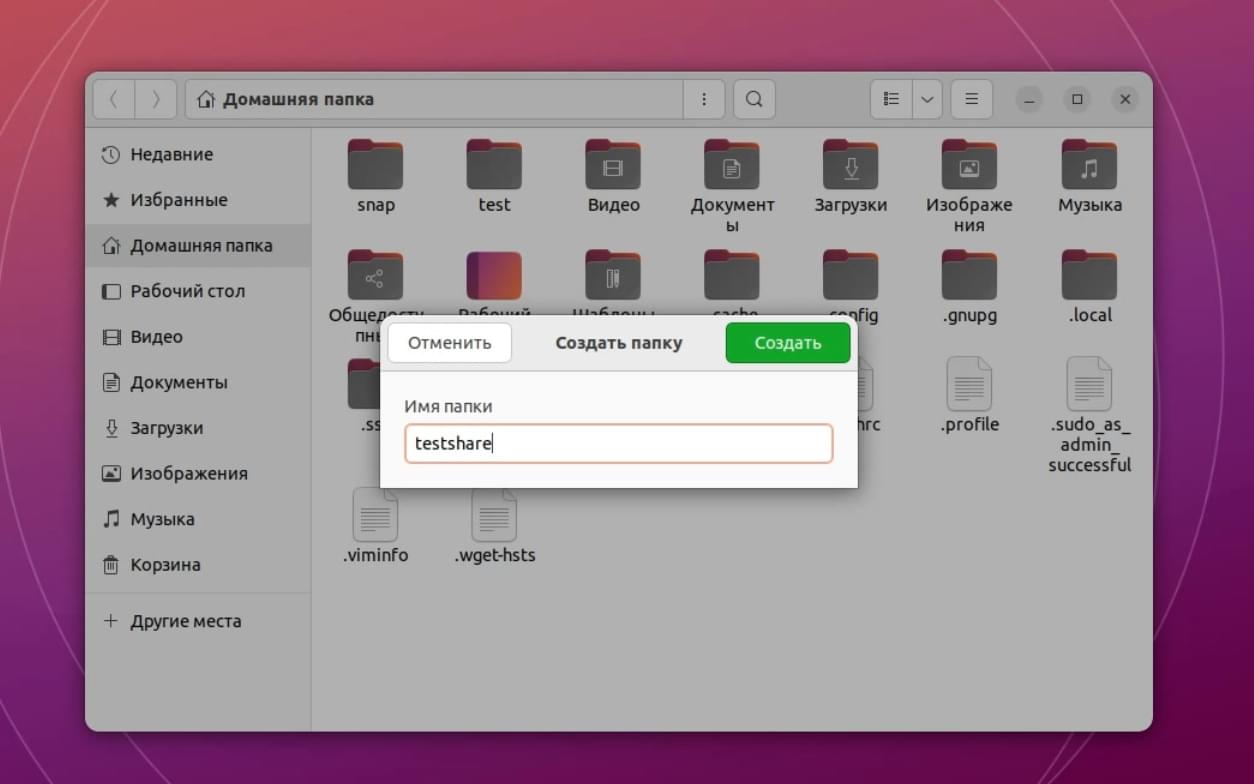The image size is (1254, 784).
Task: Select the Видео folder in the file grid
Action: pos(613,165)
